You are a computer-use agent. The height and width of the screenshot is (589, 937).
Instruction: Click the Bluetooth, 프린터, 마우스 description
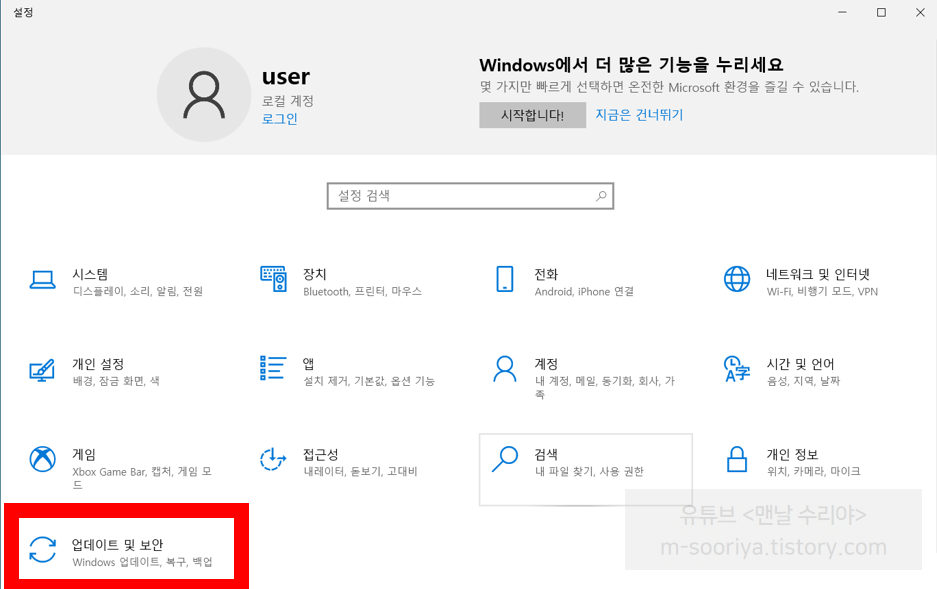[363, 292]
